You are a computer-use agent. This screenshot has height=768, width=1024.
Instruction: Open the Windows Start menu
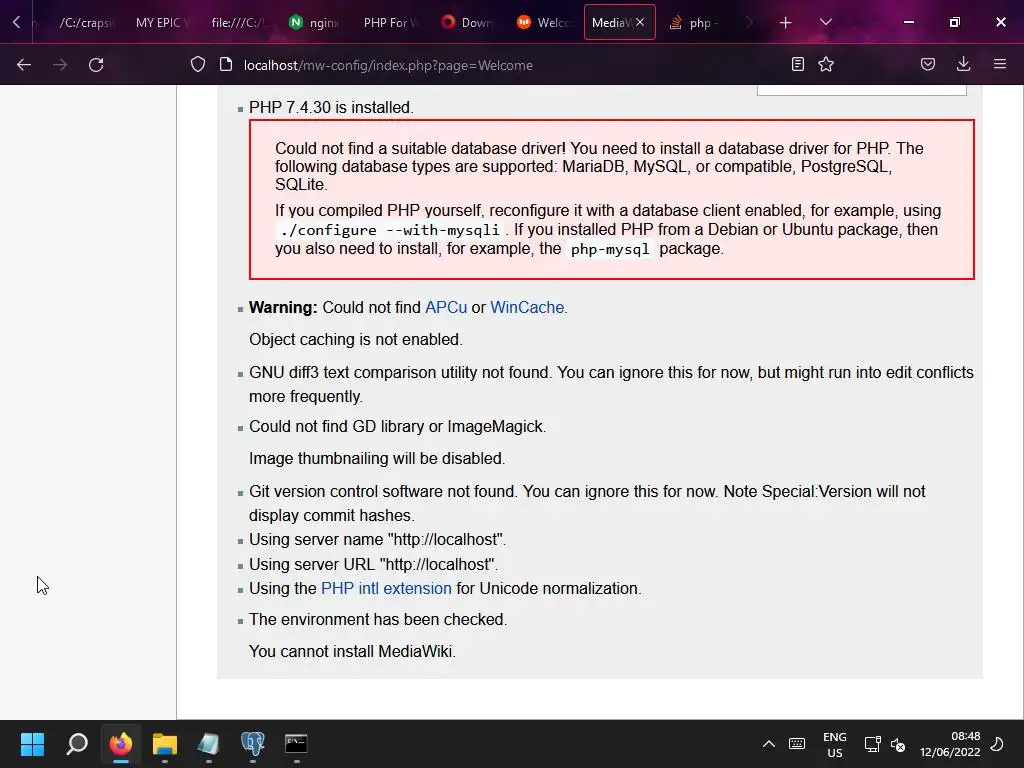(x=32, y=744)
